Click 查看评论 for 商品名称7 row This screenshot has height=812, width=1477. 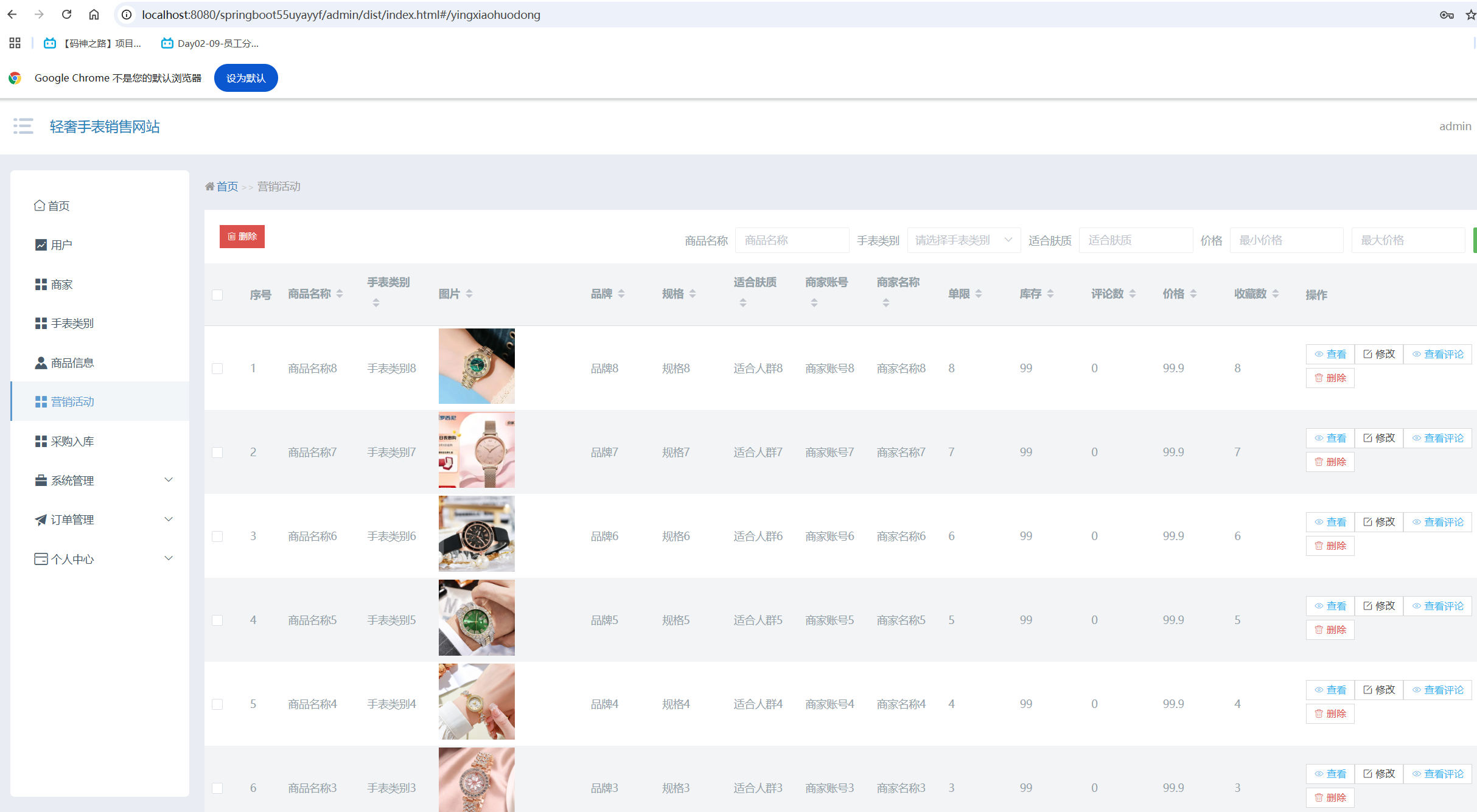(x=1437, y=438)
